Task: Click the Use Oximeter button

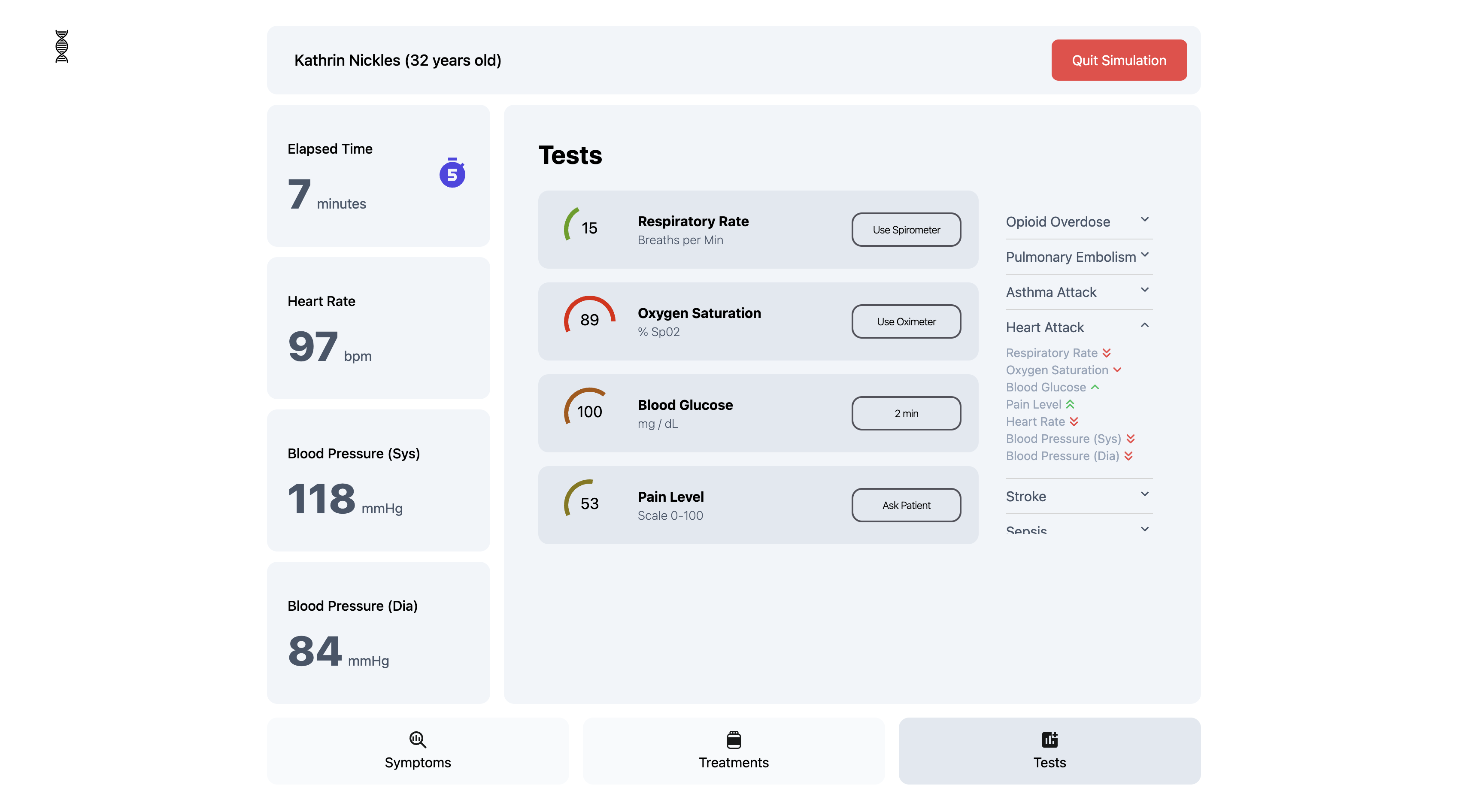Action: [x=906, y=321]
